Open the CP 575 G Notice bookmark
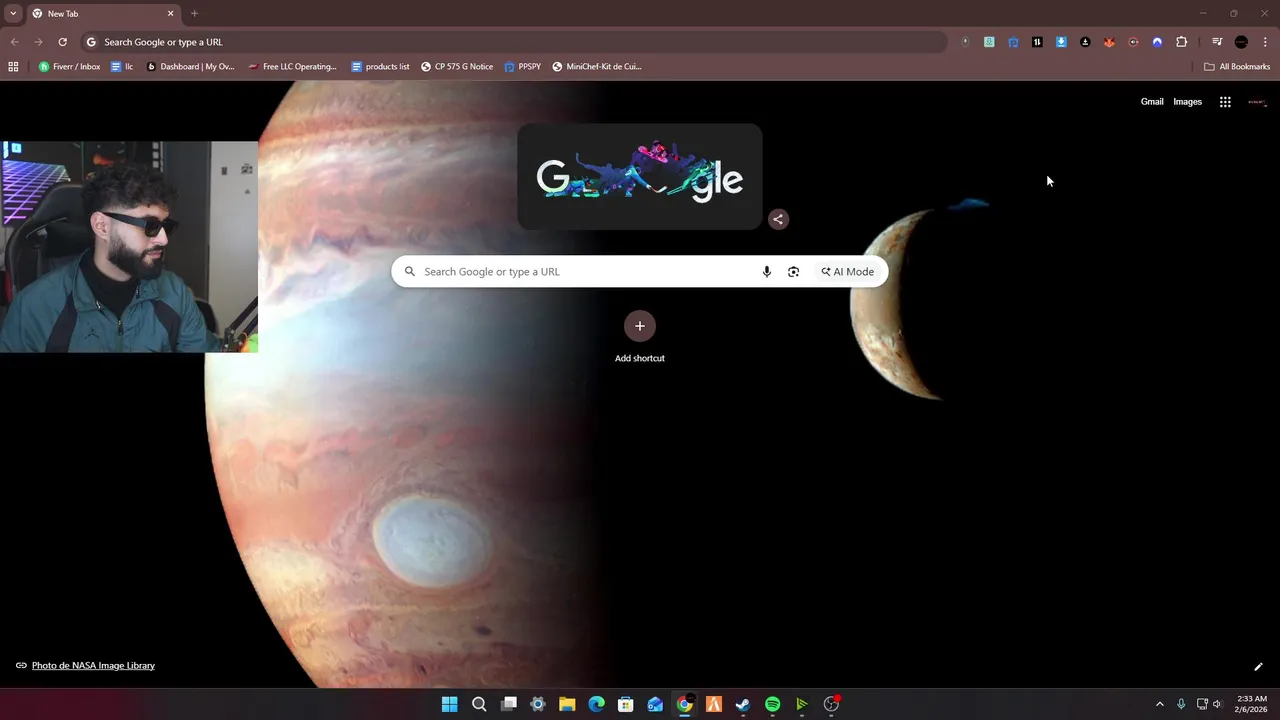This screenshot has width=1280, height=720. click(457, 67)
